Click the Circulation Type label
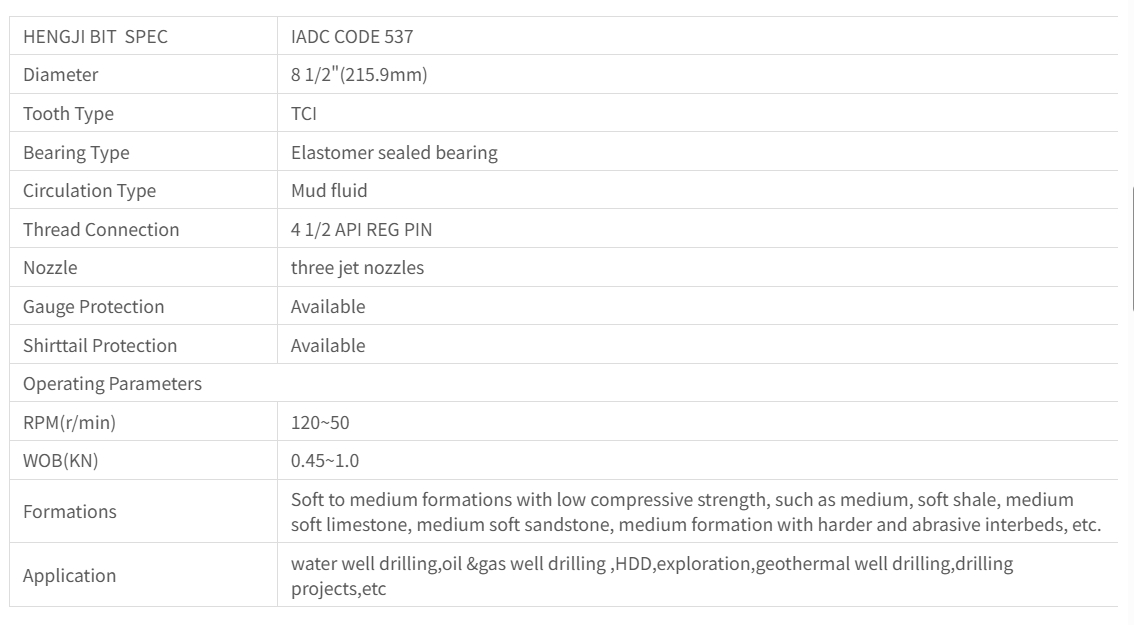This screenshot has height=625, width=1134. coord(89,191)
